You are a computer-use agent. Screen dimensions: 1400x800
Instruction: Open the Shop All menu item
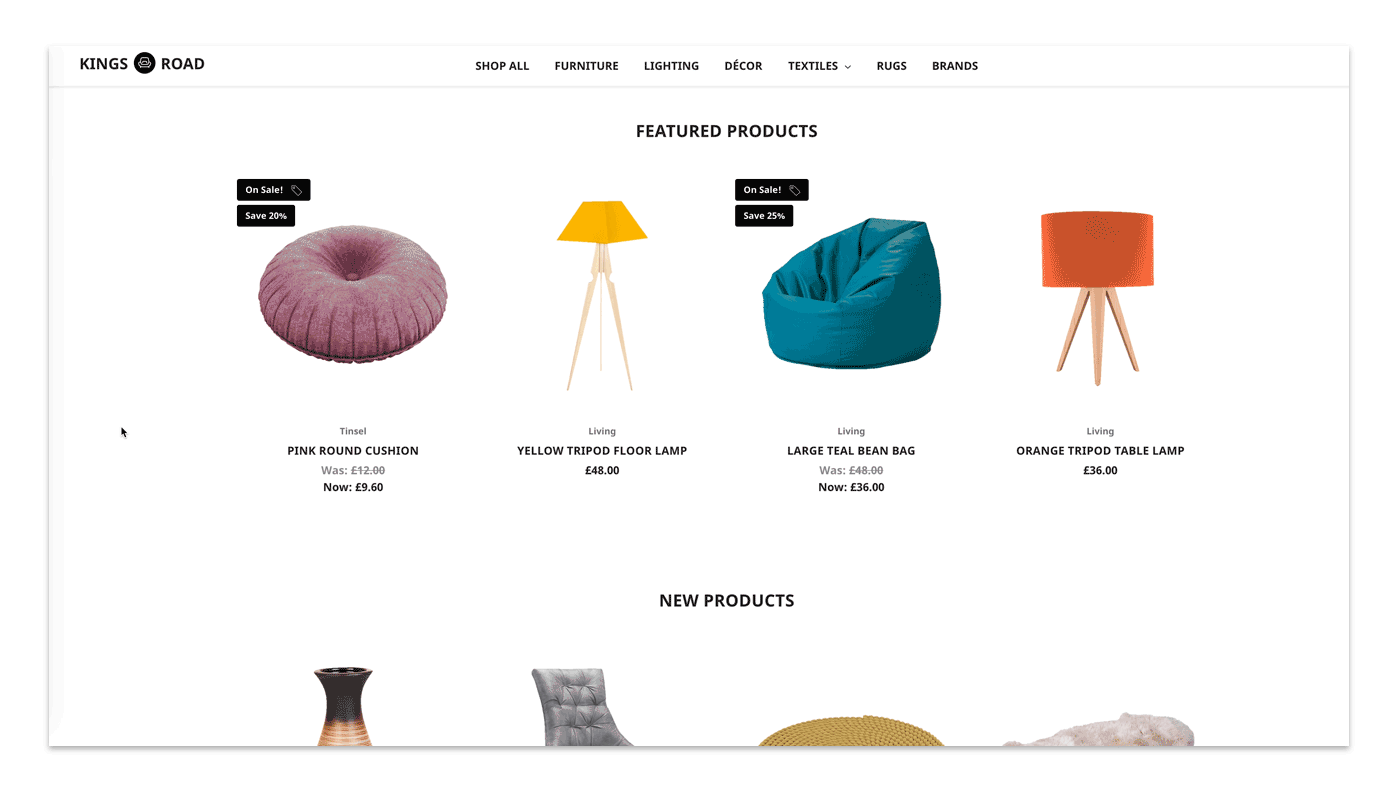point(502,66)
